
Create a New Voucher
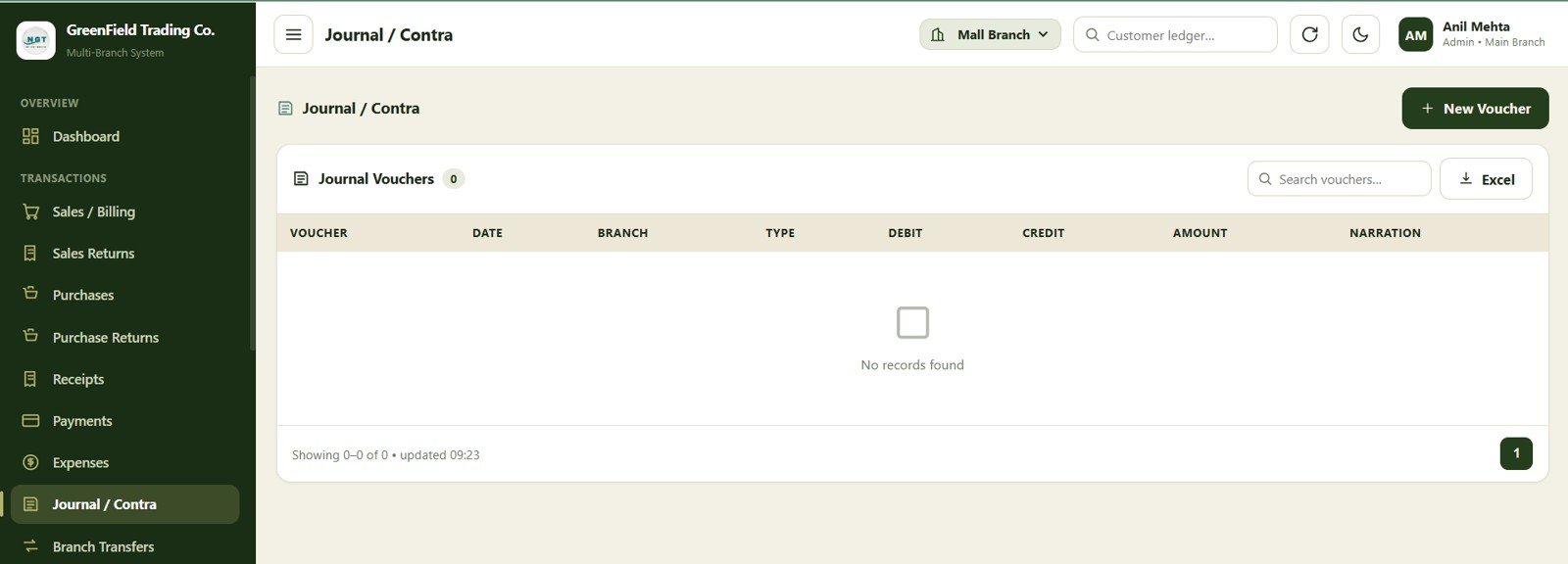pos(1475,109)
